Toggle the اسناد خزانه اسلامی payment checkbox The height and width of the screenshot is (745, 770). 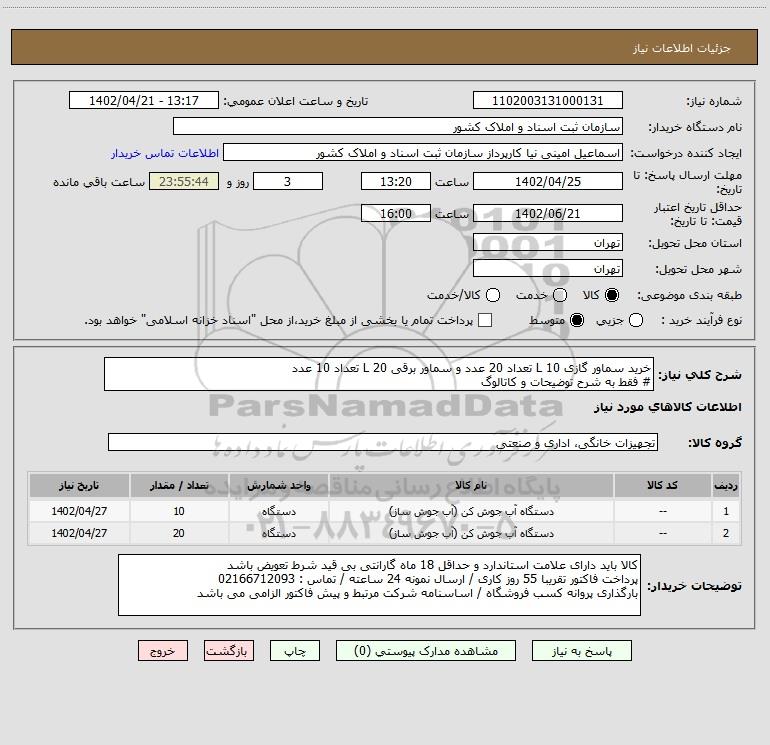[485, 320]
